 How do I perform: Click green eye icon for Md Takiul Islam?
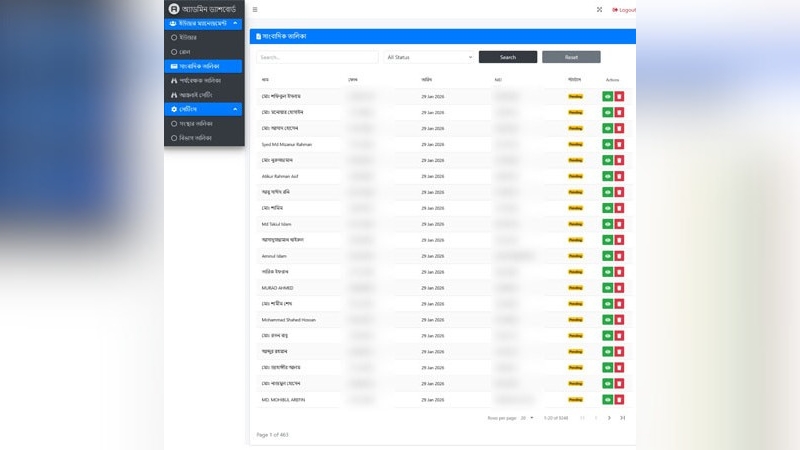coord(607,224)
